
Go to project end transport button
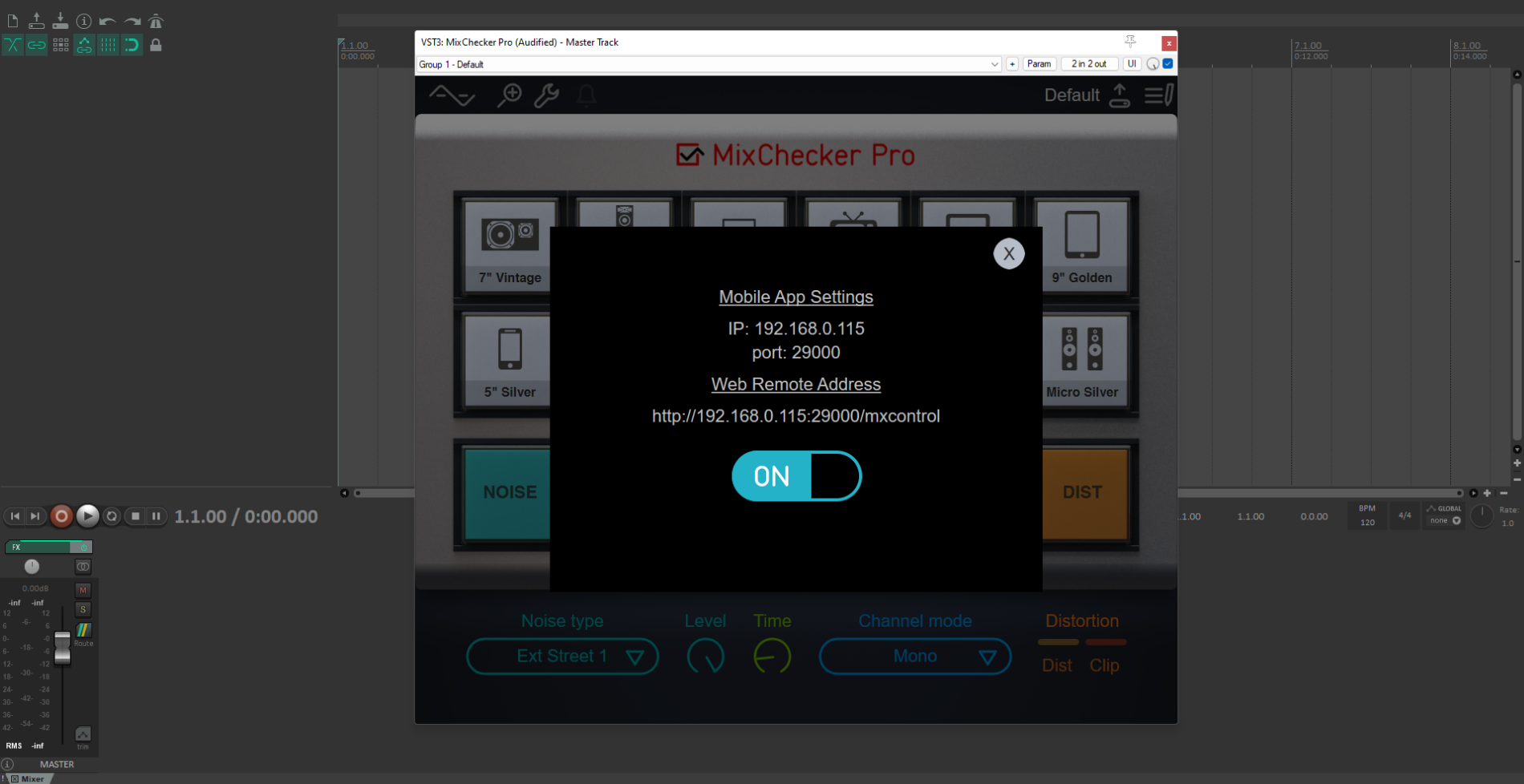(x=34, y=516)
